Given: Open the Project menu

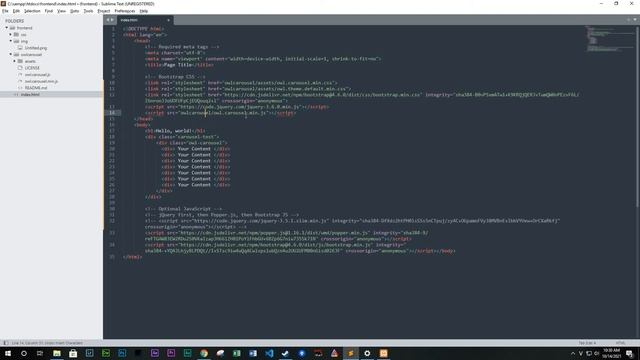Looking at the screenshot, I should tap(104, 11).
